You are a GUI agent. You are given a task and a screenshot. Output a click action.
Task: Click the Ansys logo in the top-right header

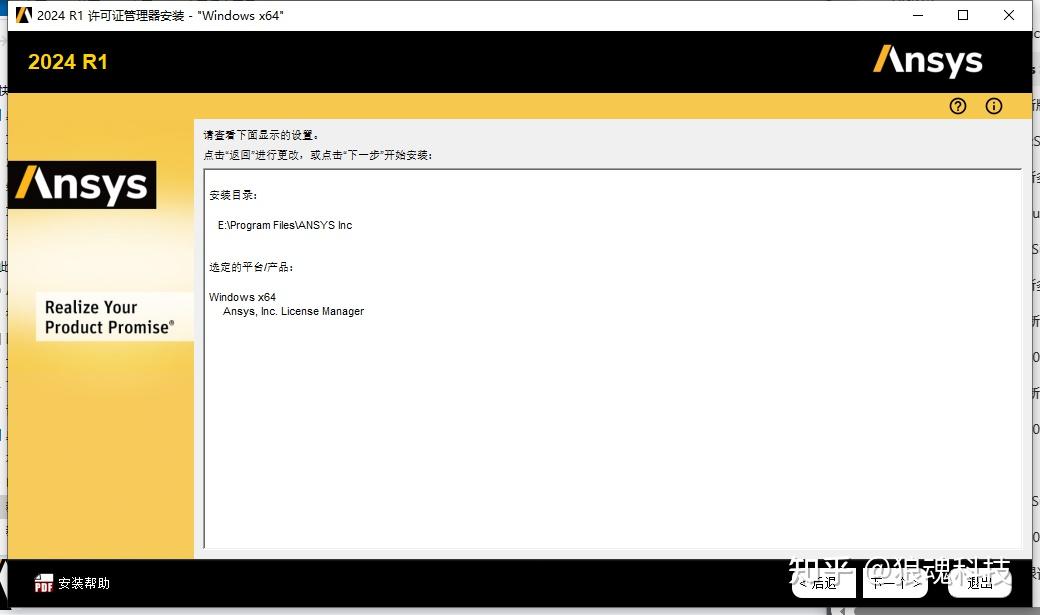click(x=928, y=60)
